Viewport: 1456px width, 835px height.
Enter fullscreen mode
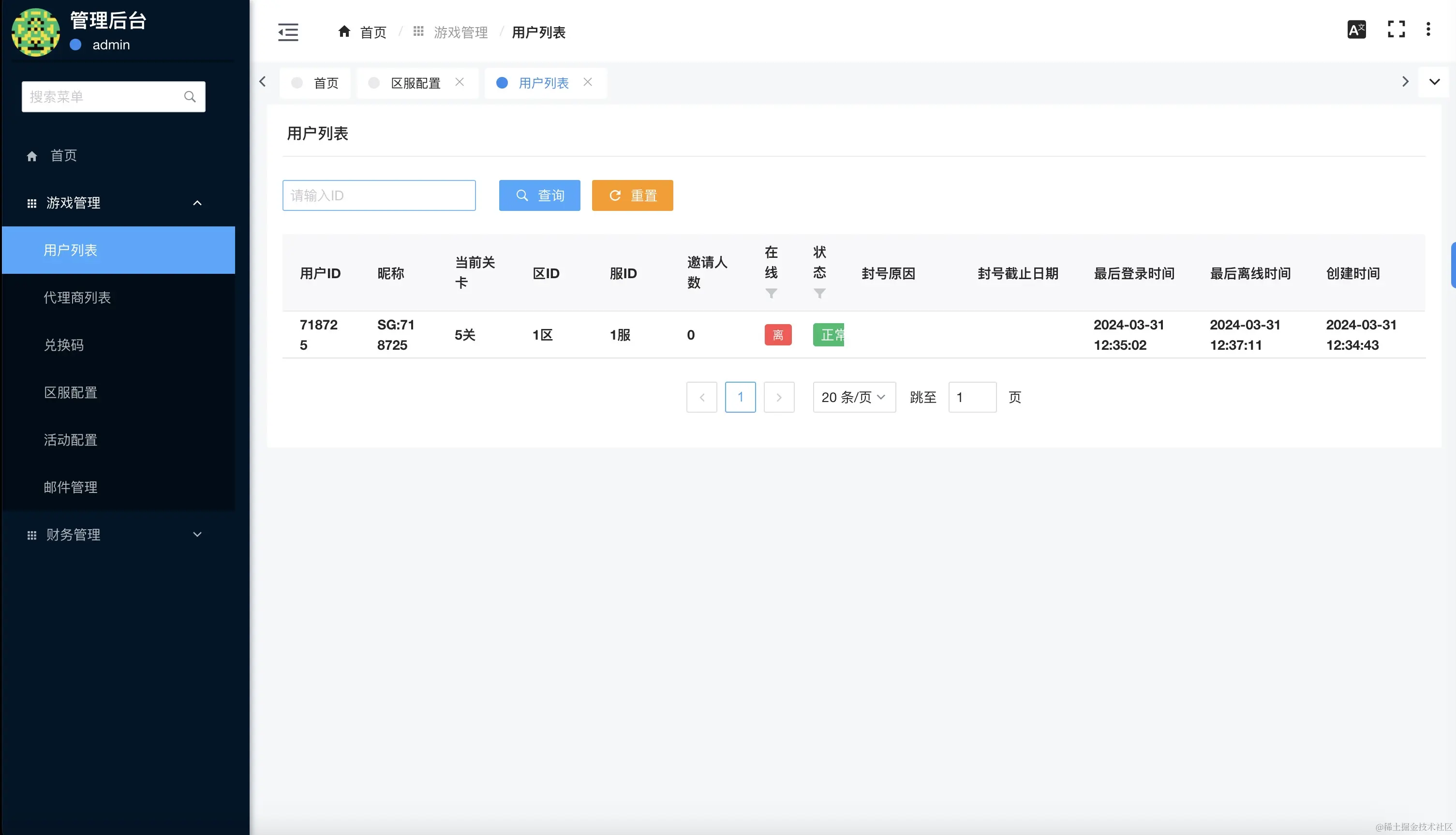pyautogui.click(x=1397, y=29)
